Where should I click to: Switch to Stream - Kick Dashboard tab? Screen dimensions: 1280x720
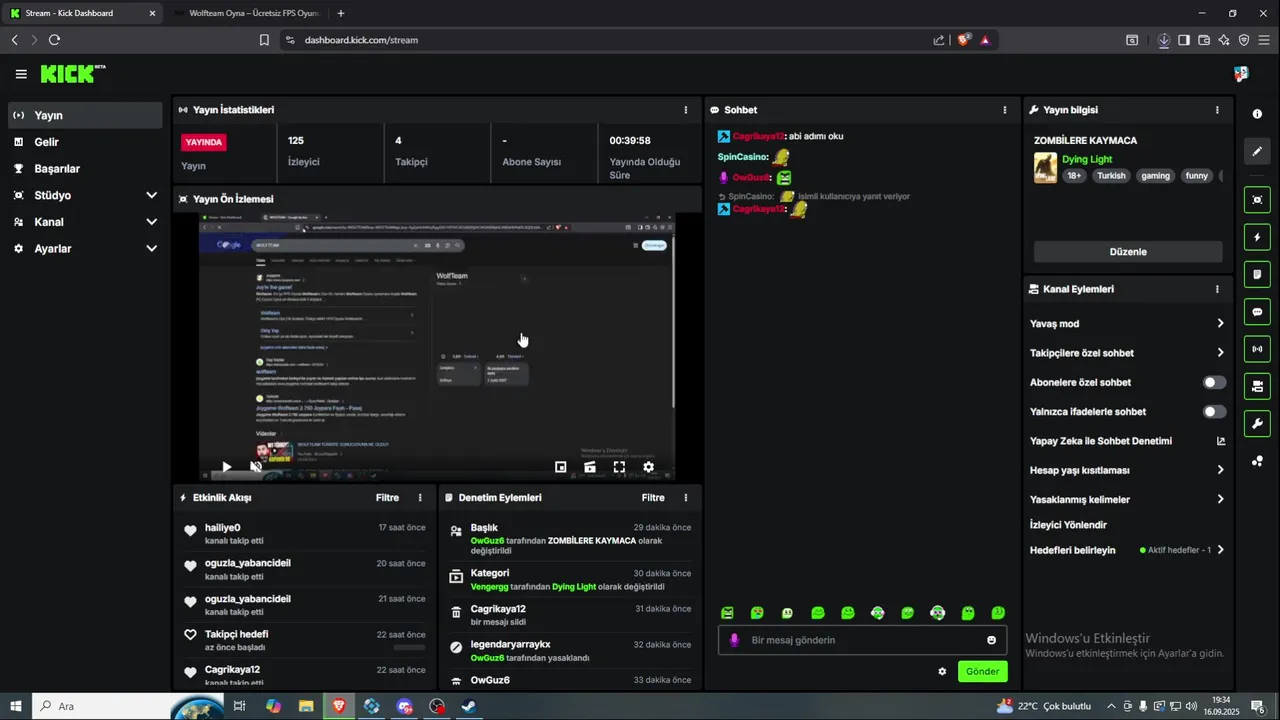(82, 13)
